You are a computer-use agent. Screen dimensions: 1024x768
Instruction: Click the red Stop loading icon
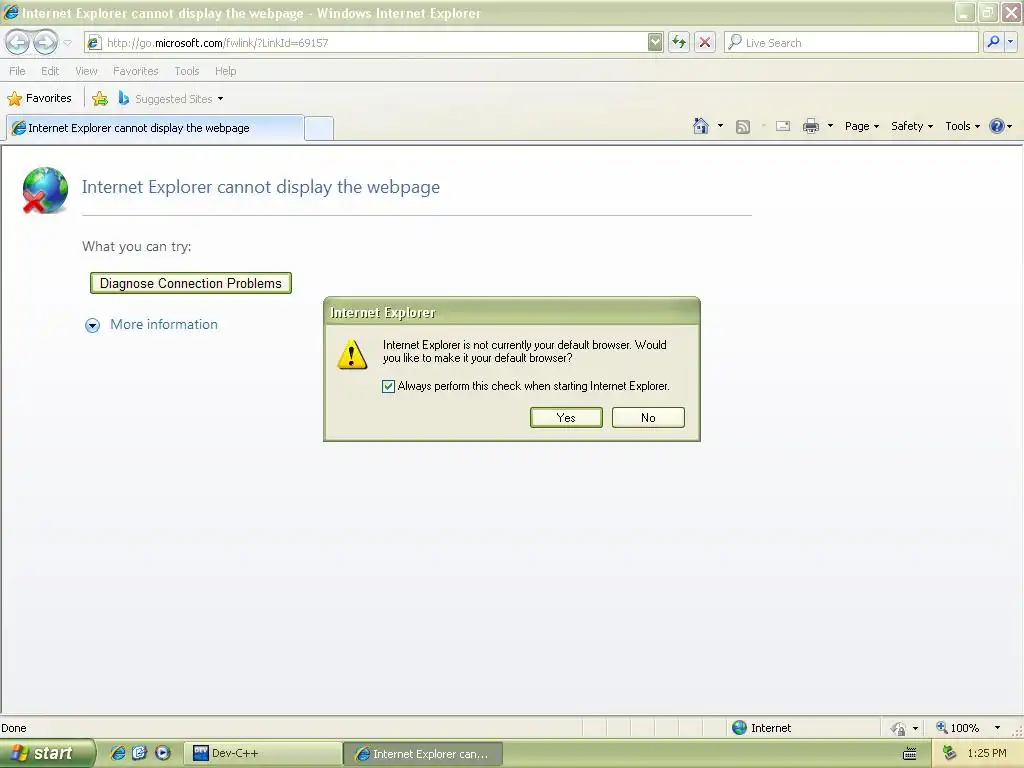click(705, 42)
